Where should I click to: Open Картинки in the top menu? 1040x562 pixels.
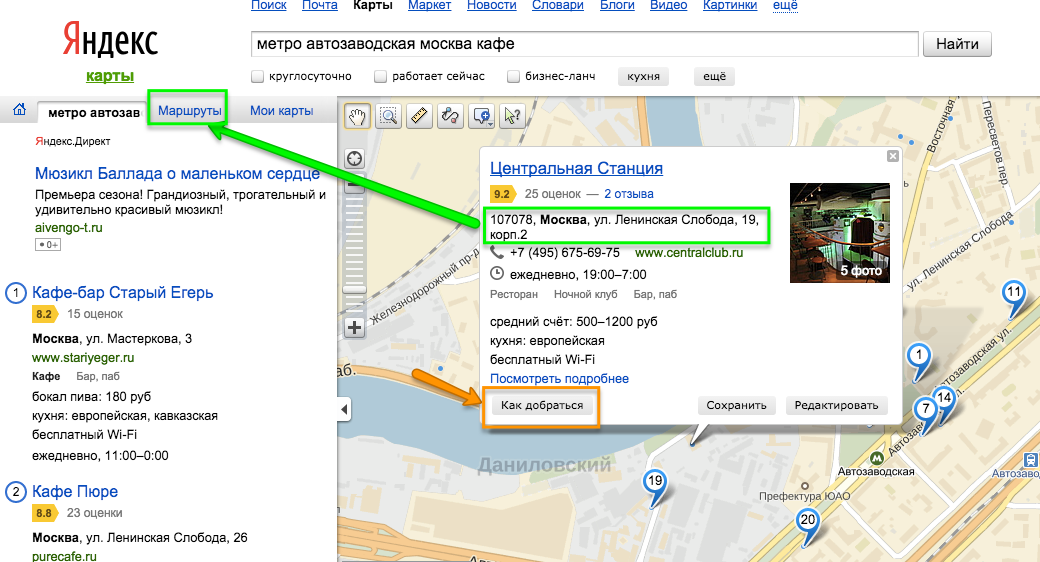(730, 5)
